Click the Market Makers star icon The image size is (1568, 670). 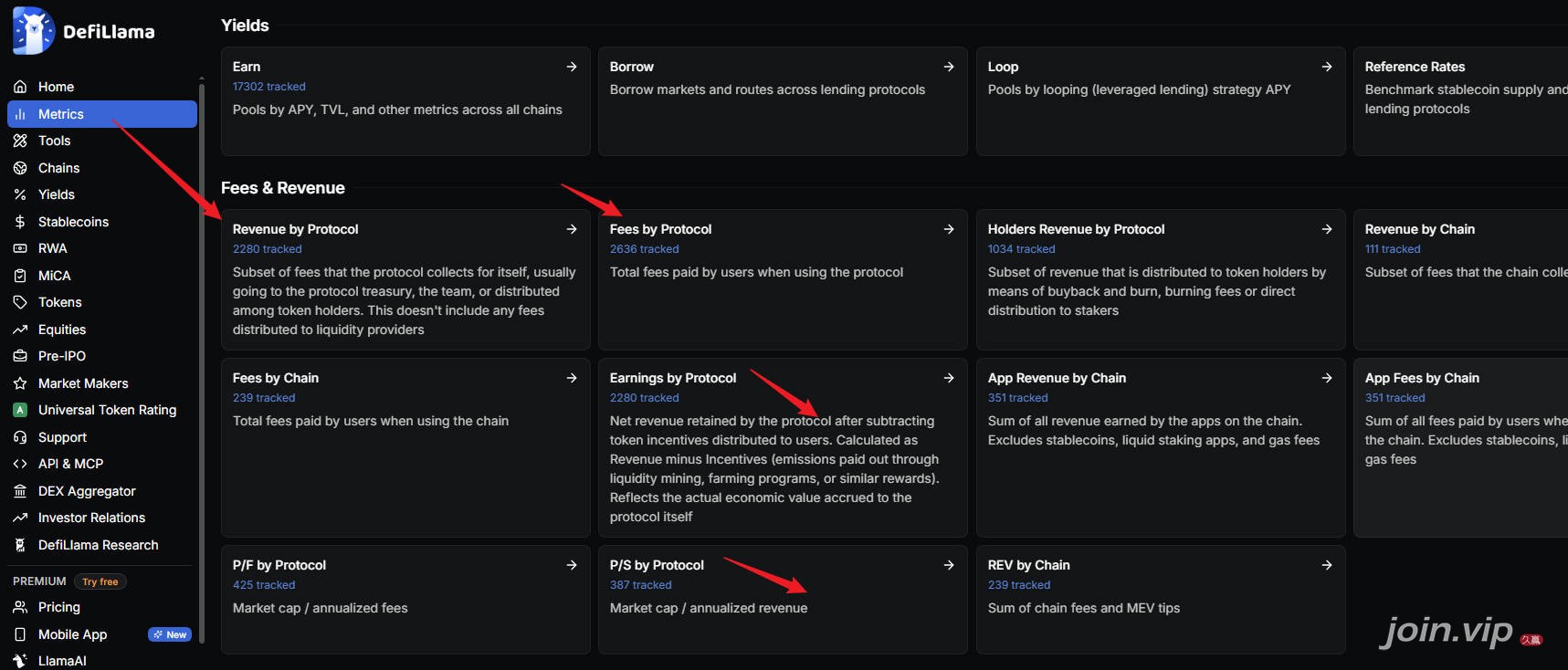[20, 383]
